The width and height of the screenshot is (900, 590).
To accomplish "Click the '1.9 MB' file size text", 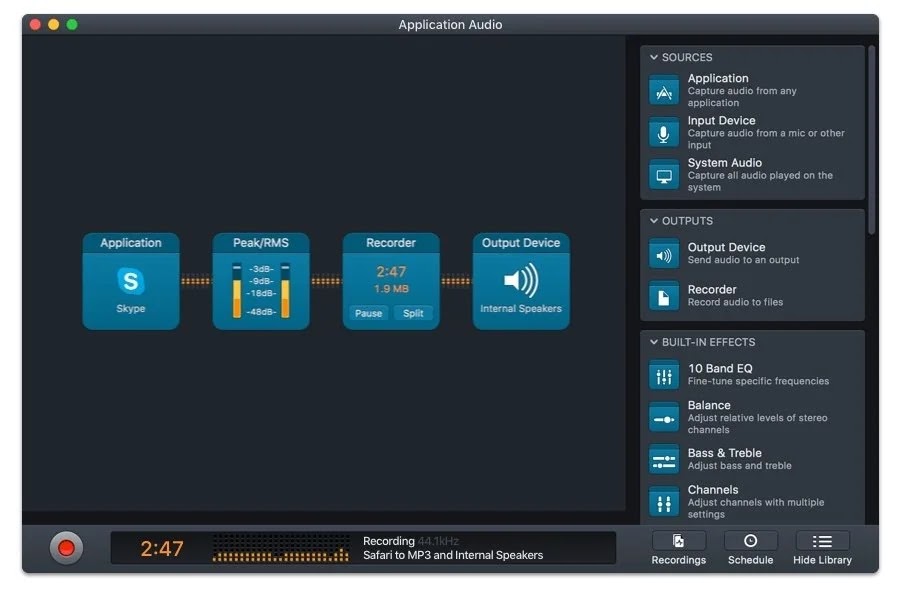I will 391,289.
